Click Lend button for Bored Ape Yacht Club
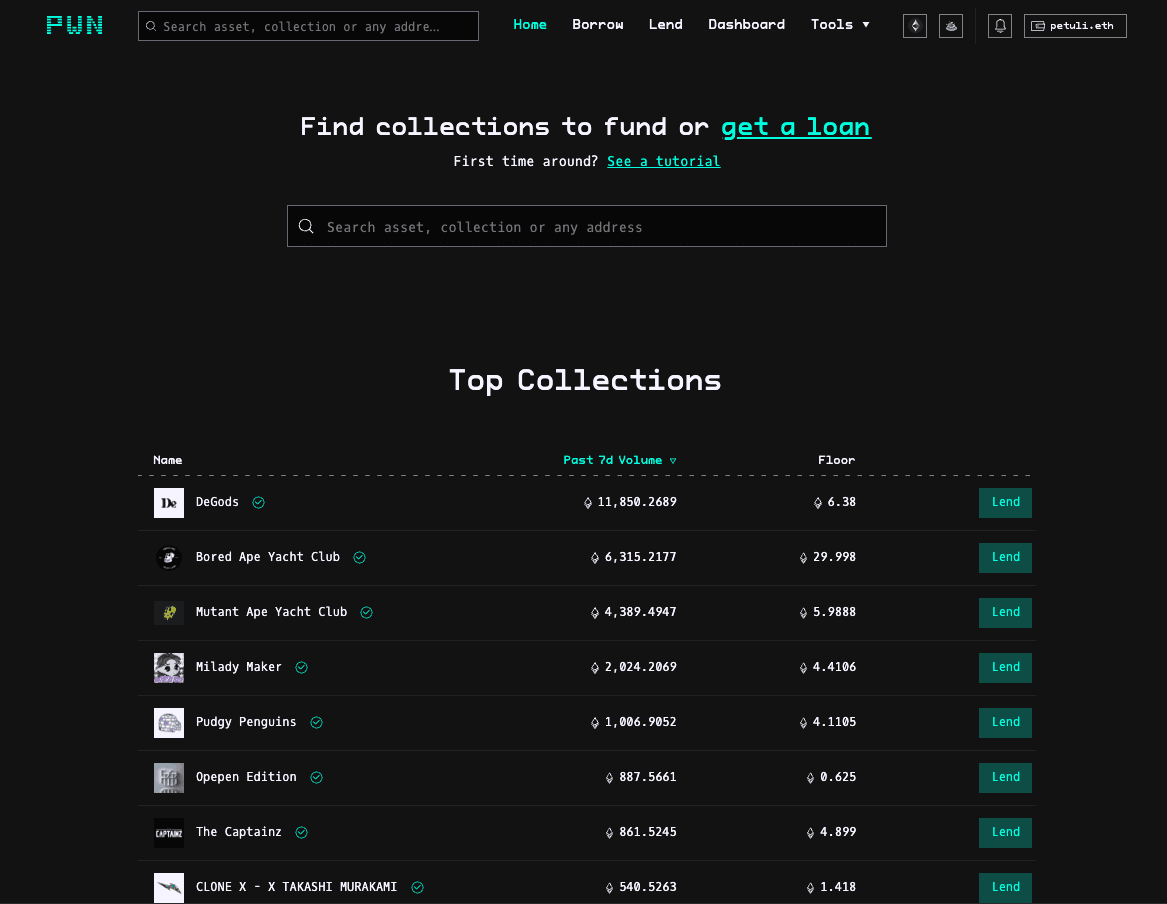Viewport: 1167px width, 904px height. click(x=1005, y=557)
